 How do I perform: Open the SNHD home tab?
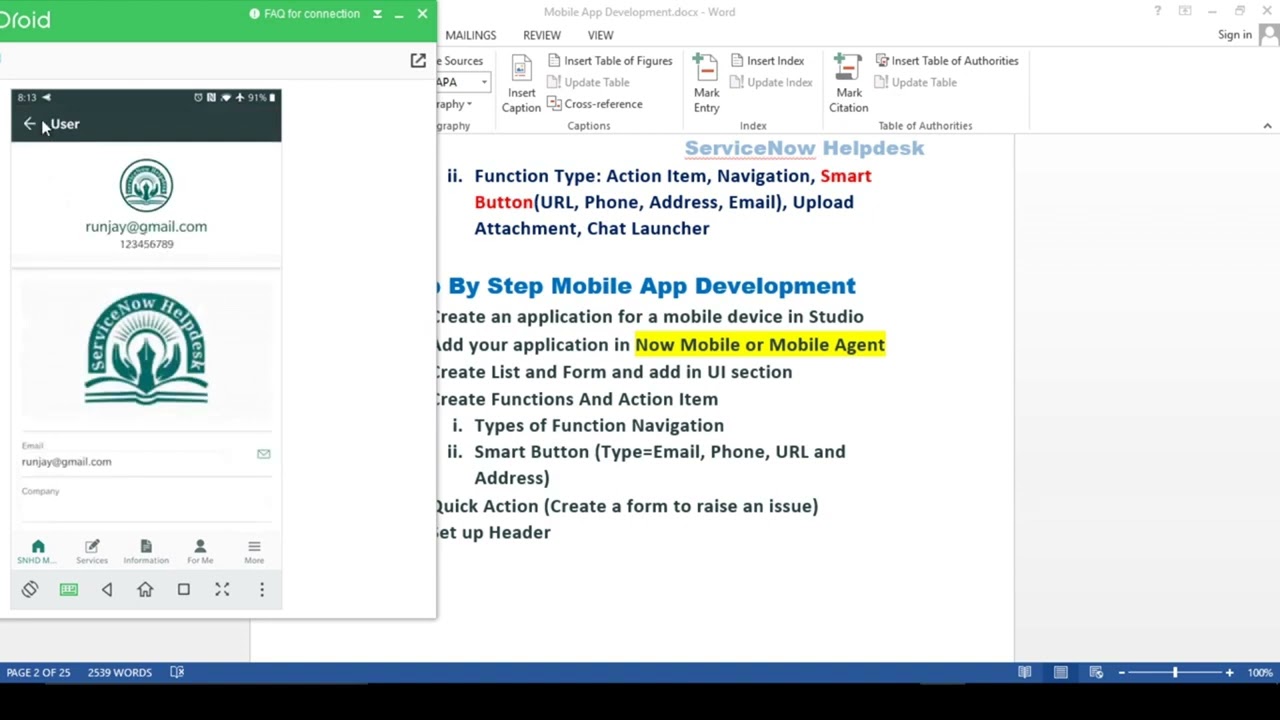click(x=38, y=551)
